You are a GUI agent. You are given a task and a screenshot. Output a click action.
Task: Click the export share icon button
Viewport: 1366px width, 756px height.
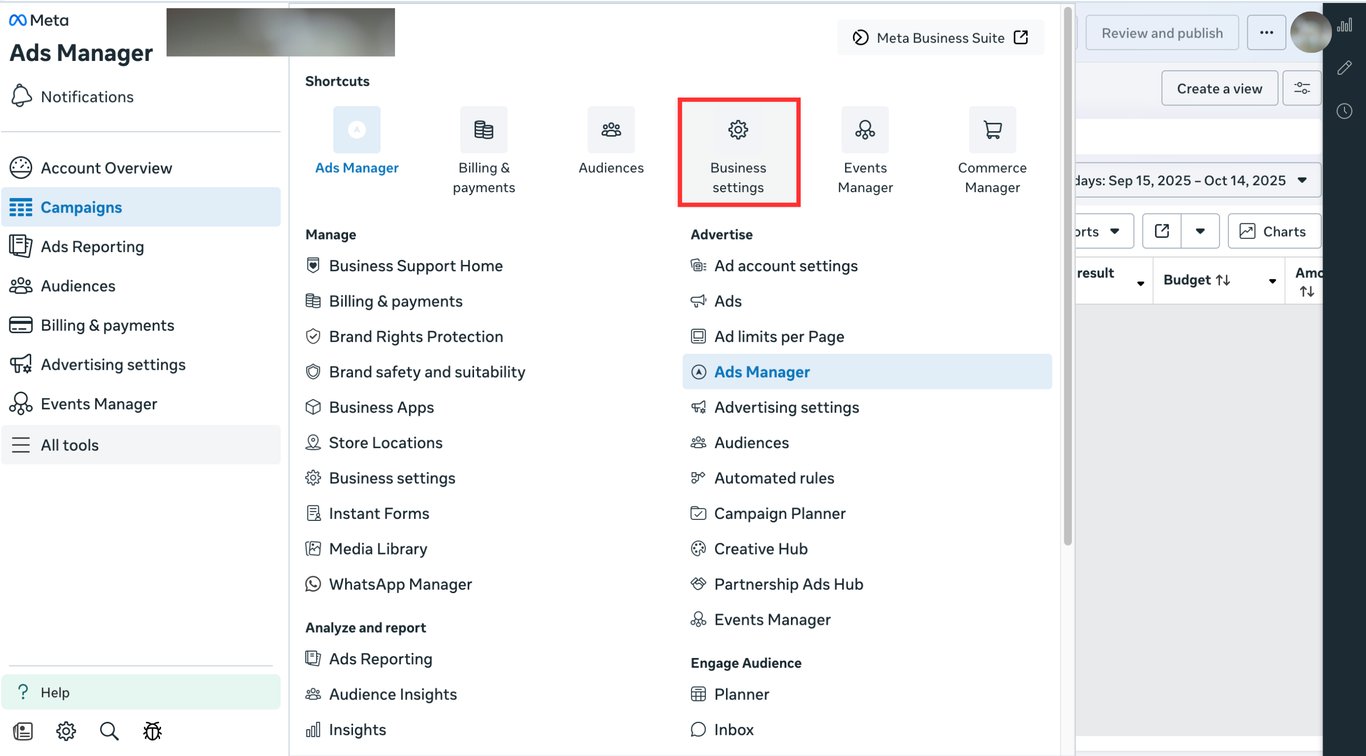1162,231
